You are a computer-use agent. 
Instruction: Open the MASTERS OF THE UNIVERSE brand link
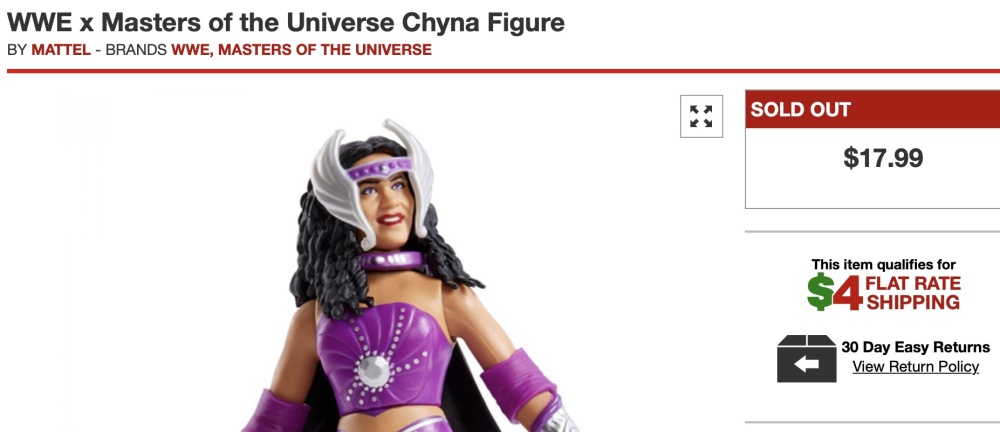tap(325, 49)
